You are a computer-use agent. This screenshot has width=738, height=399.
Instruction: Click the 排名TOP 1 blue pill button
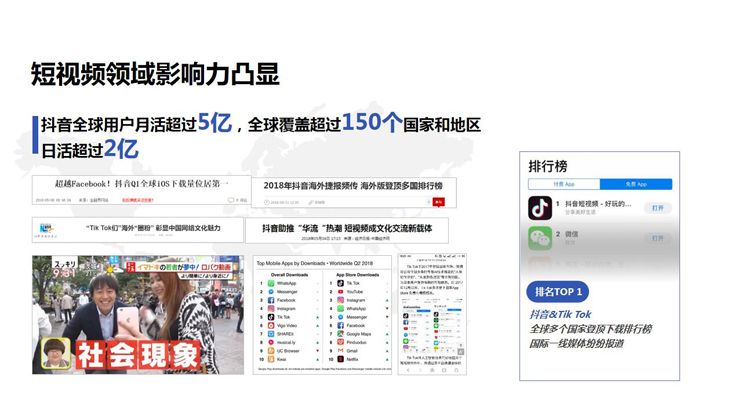pyautogui.click(x=558, y=292)
